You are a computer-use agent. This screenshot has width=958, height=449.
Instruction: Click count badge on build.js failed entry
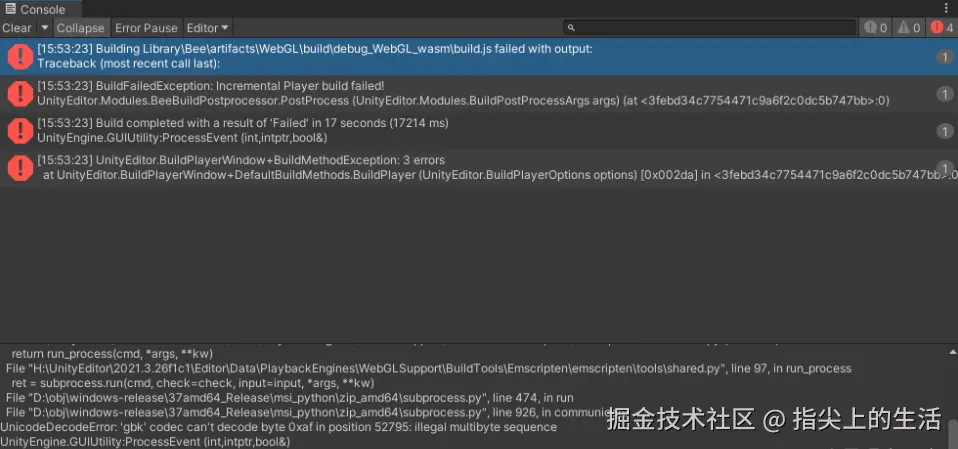[945, 57]
